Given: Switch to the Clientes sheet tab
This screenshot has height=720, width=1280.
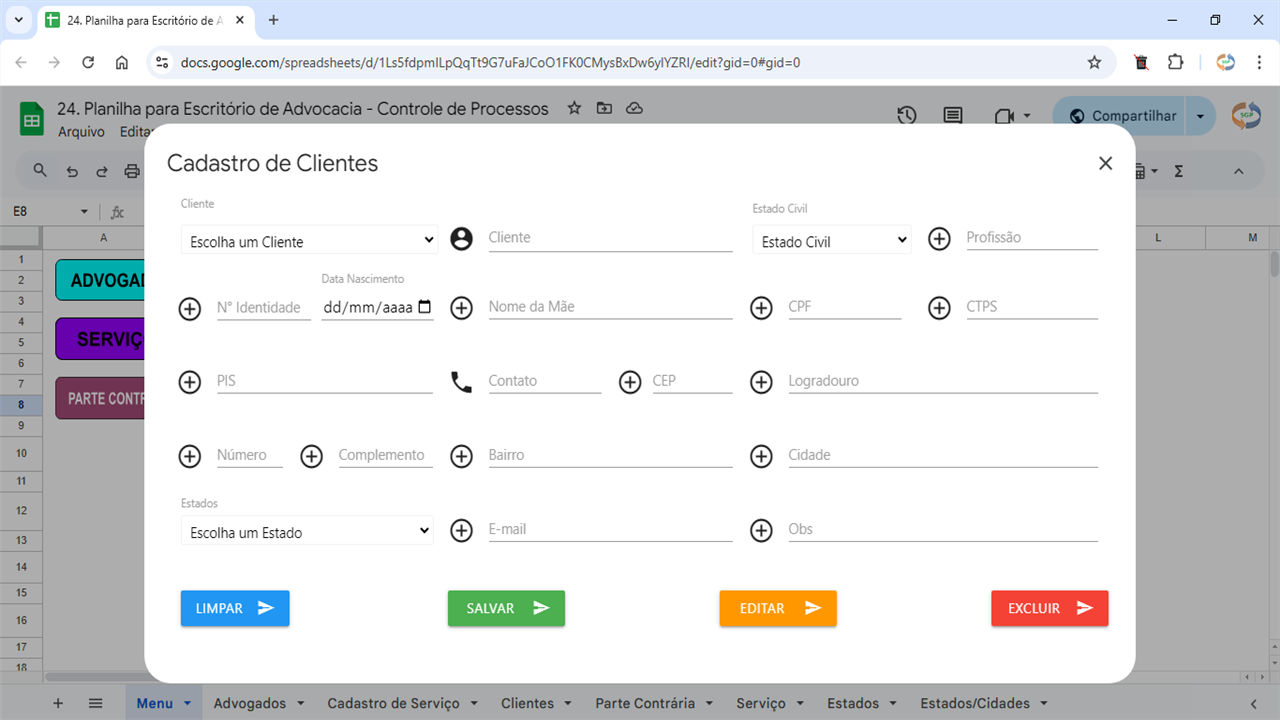Looking at the screenshot, I should (x=527, y=703).
